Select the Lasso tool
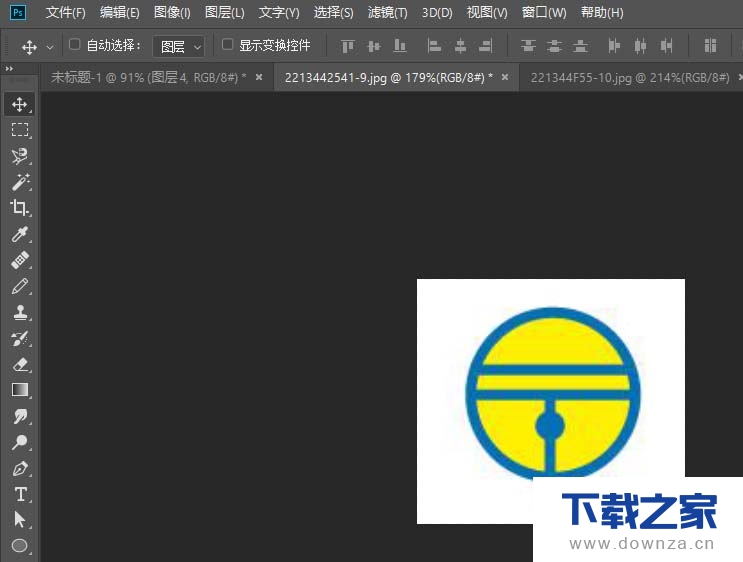 click(19, 156)
